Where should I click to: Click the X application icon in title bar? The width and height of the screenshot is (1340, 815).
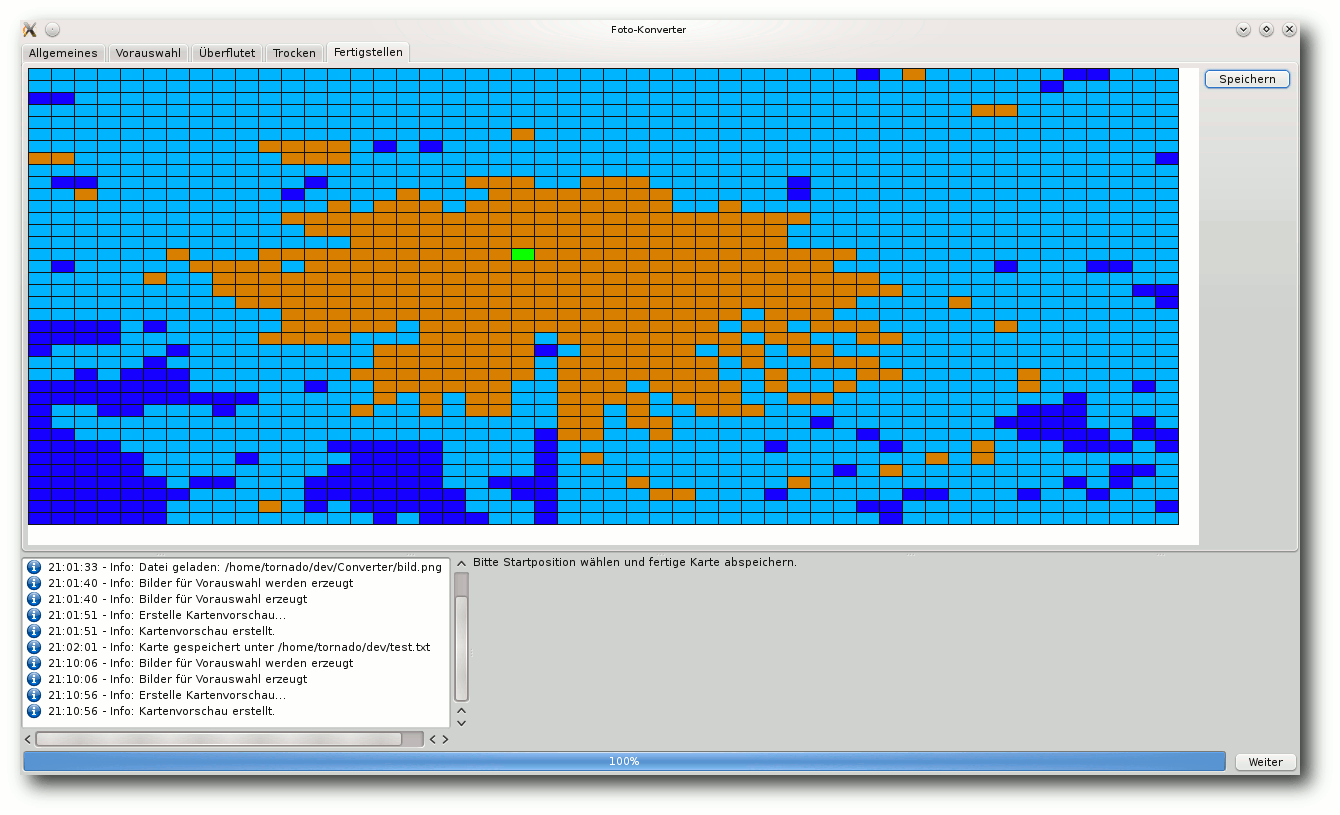coord(30,29)
